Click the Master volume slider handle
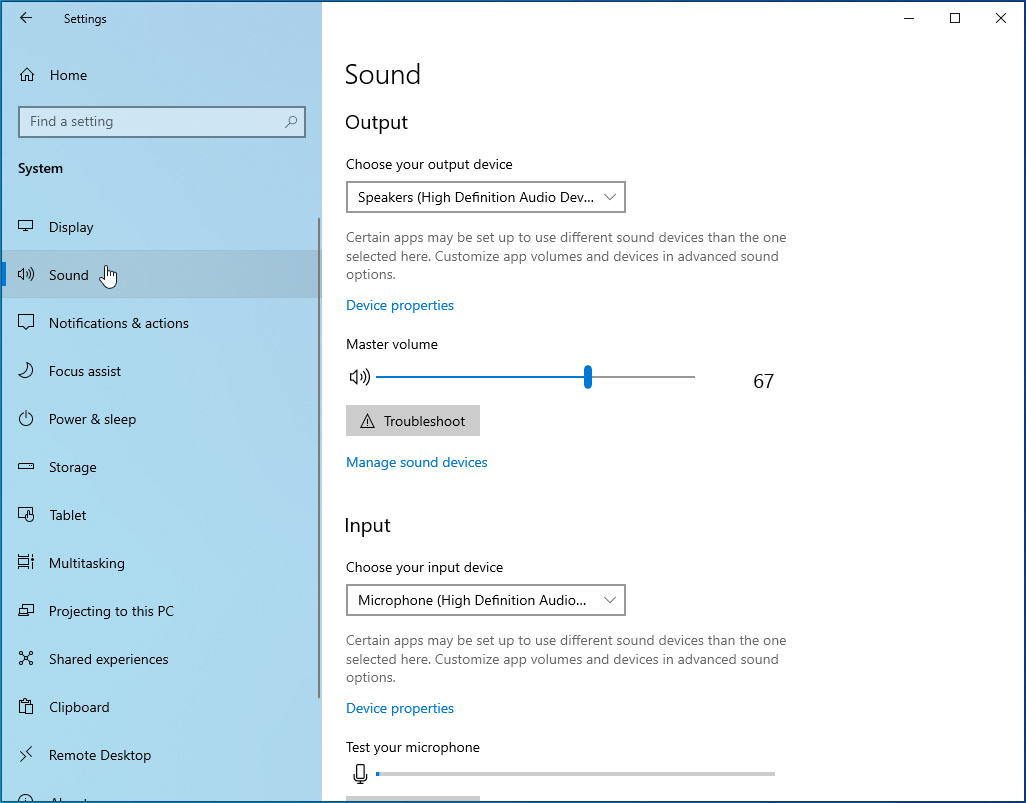The width and height of the screenshot is (1026, 803). coord(588,377)
